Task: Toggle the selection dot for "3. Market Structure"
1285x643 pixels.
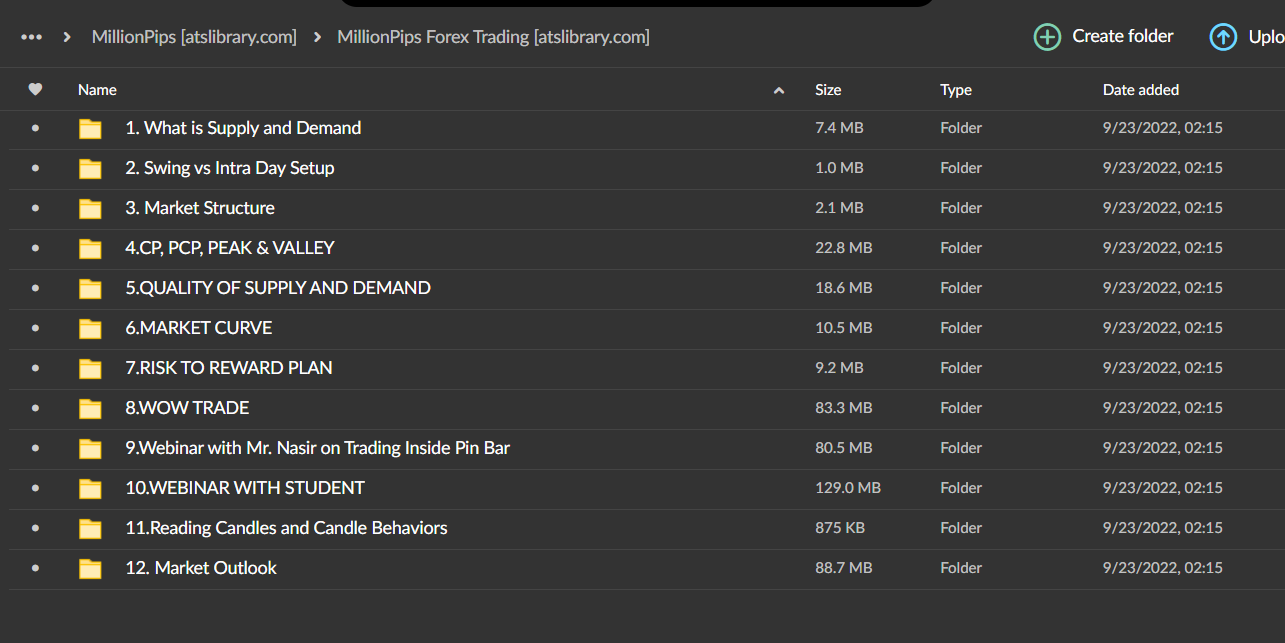Action: [35, 208]
